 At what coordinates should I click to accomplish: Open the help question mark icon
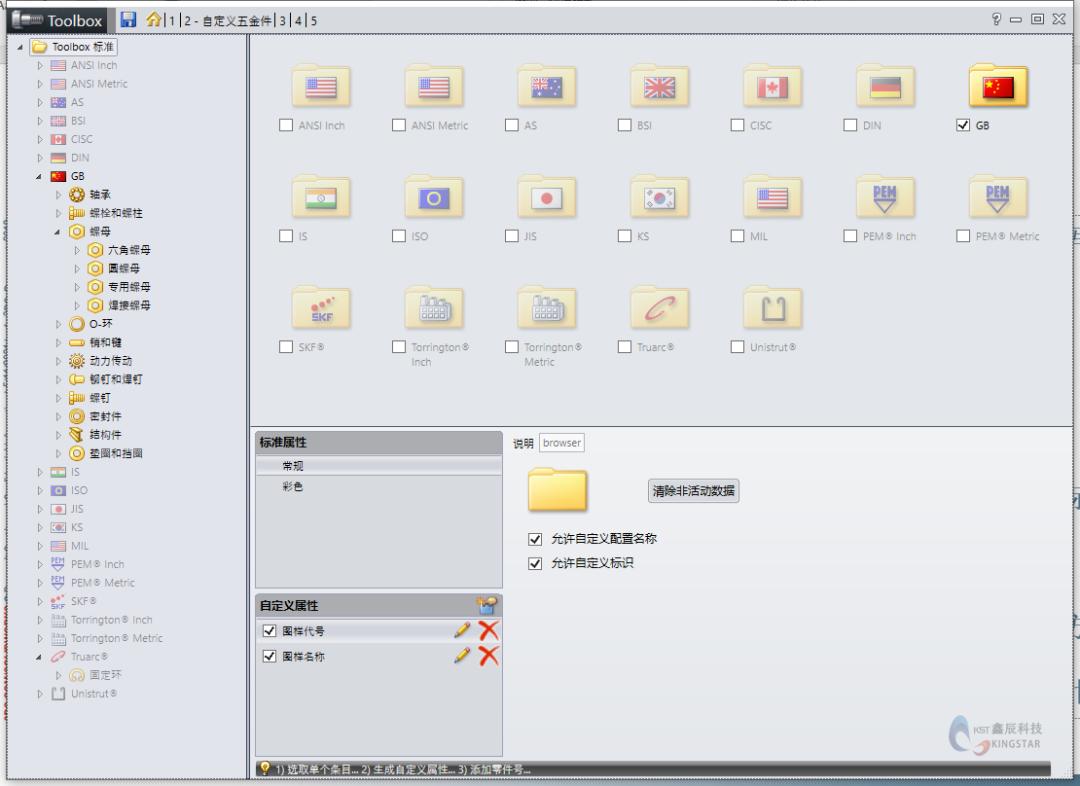tap(996, 19)
